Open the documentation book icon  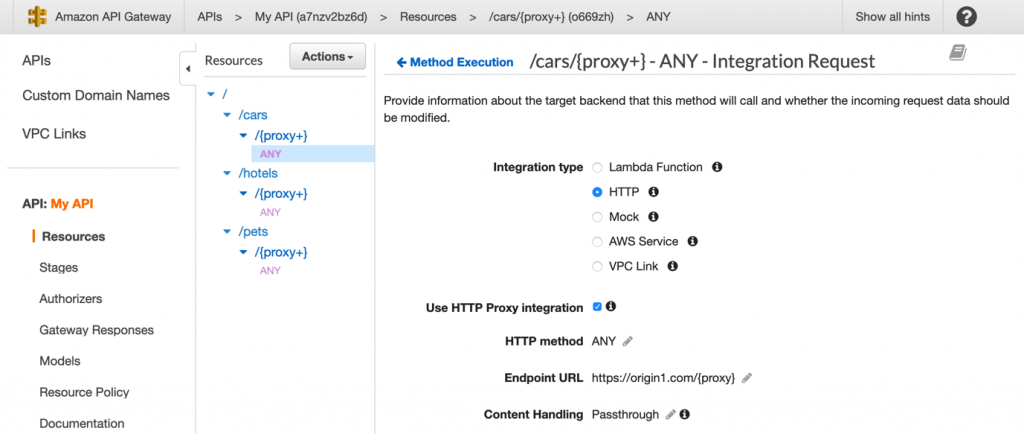957,53
